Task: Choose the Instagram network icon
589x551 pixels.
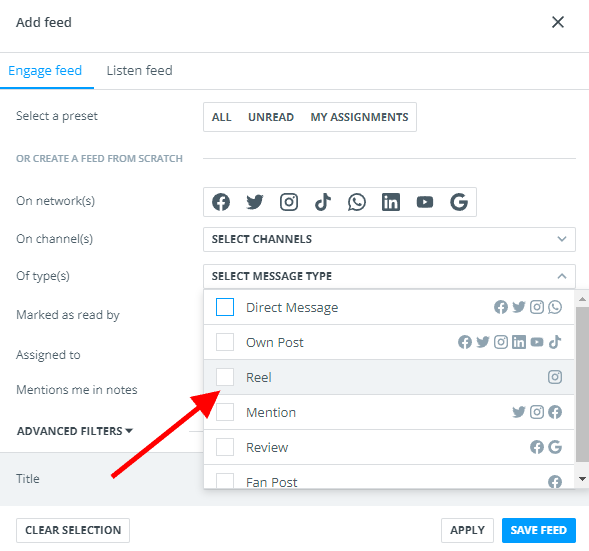Action: 289,202
